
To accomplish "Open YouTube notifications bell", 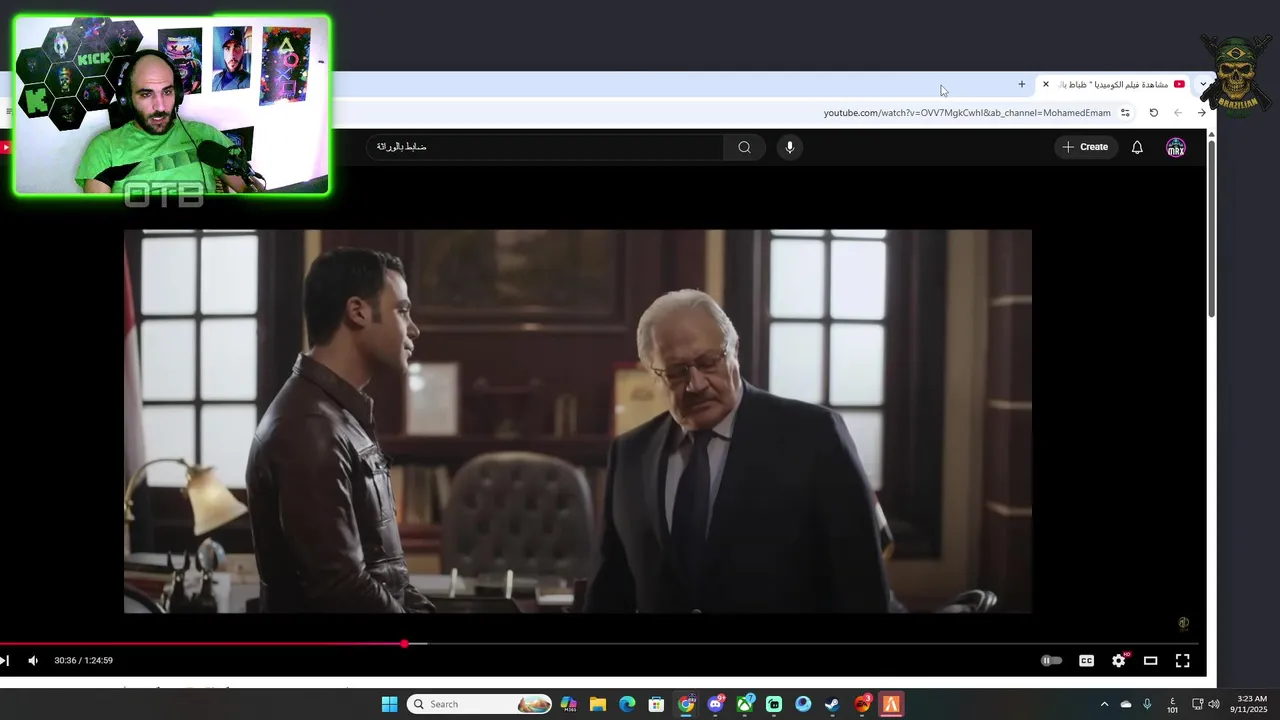I will (1137, 147).
